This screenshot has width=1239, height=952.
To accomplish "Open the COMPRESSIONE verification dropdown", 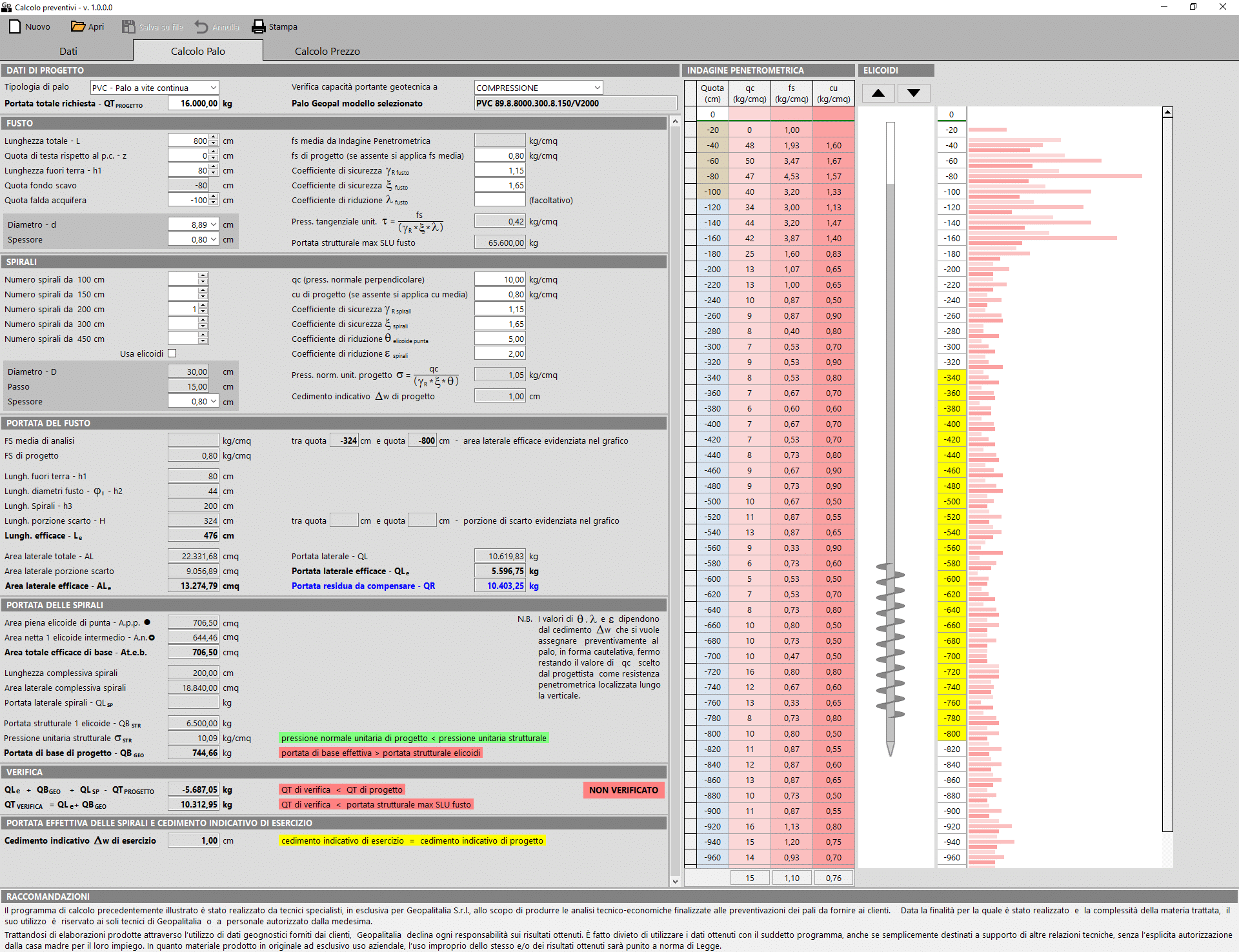I will tap(597, 88).
